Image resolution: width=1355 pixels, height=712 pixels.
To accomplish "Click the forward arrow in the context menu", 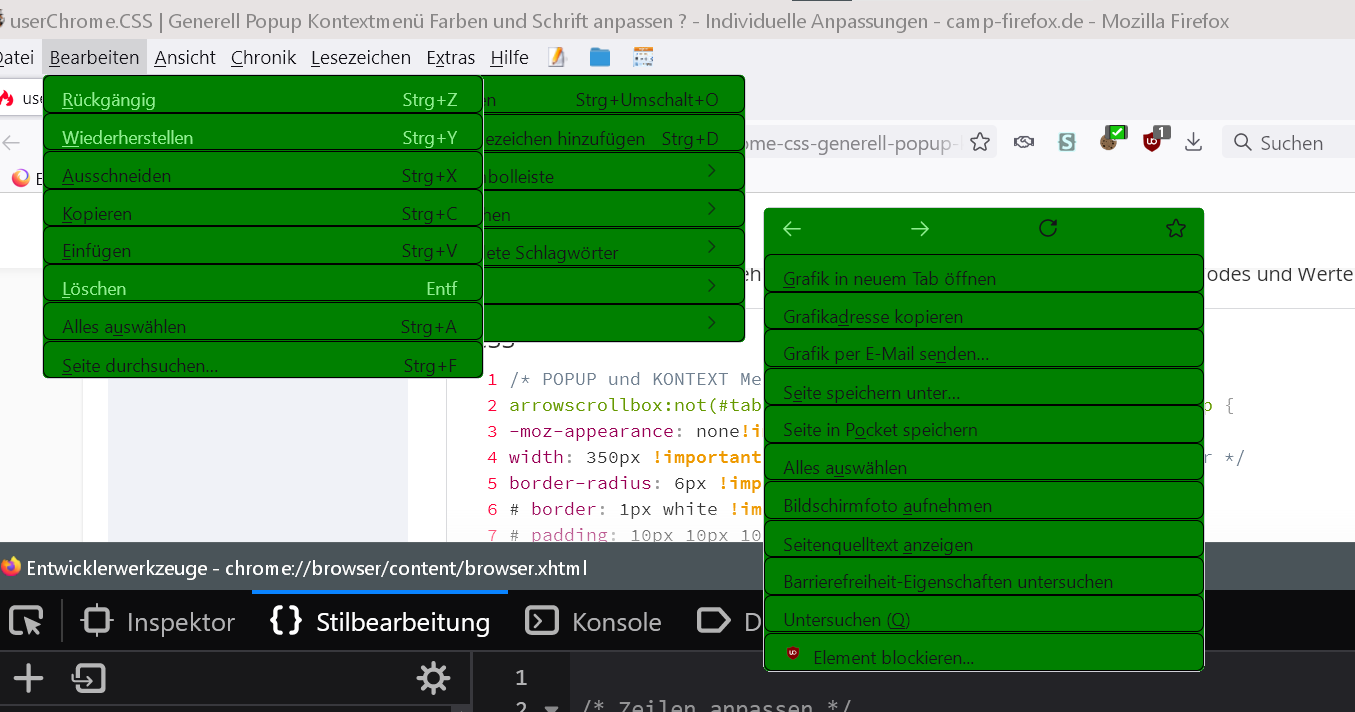I will click(920, 229).
